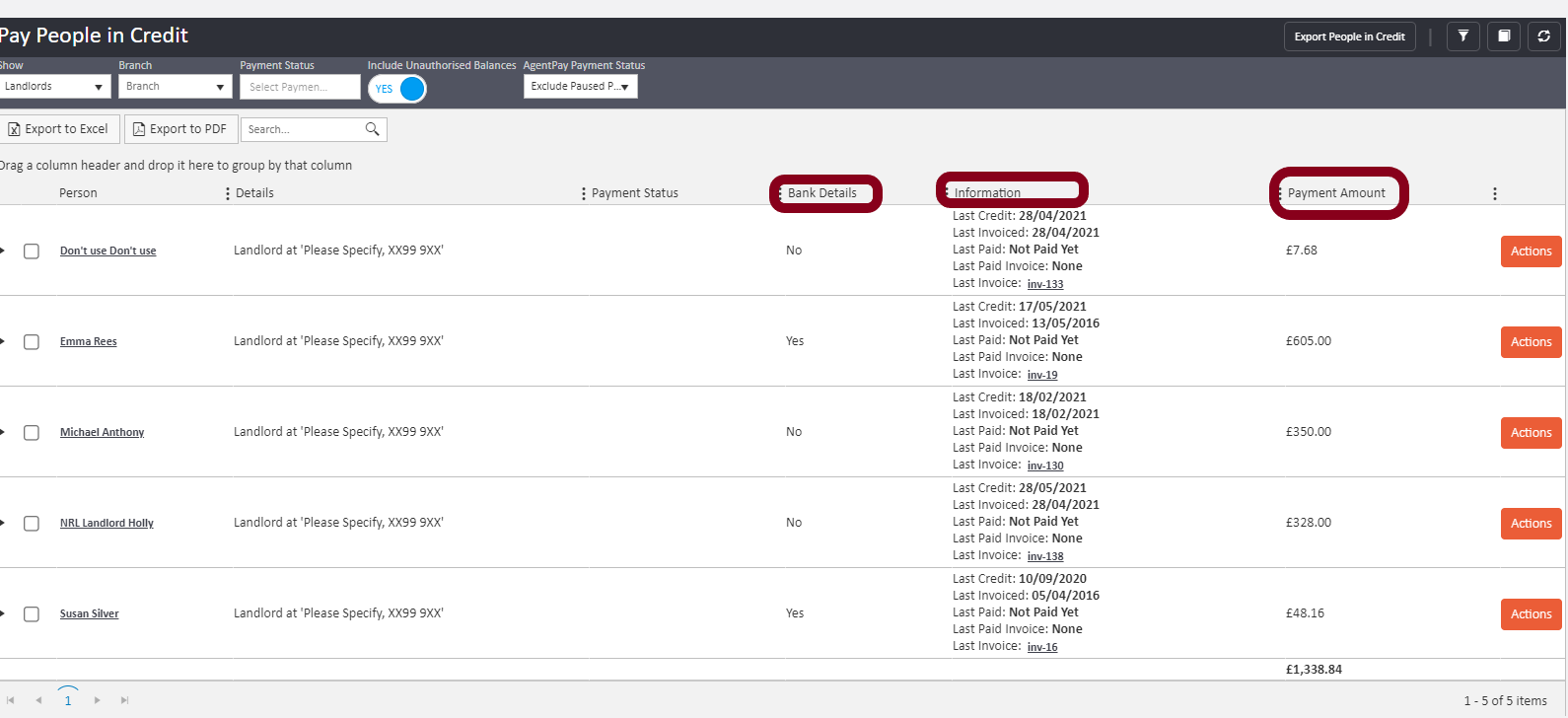Click the Search input field

tap(303, 129)
